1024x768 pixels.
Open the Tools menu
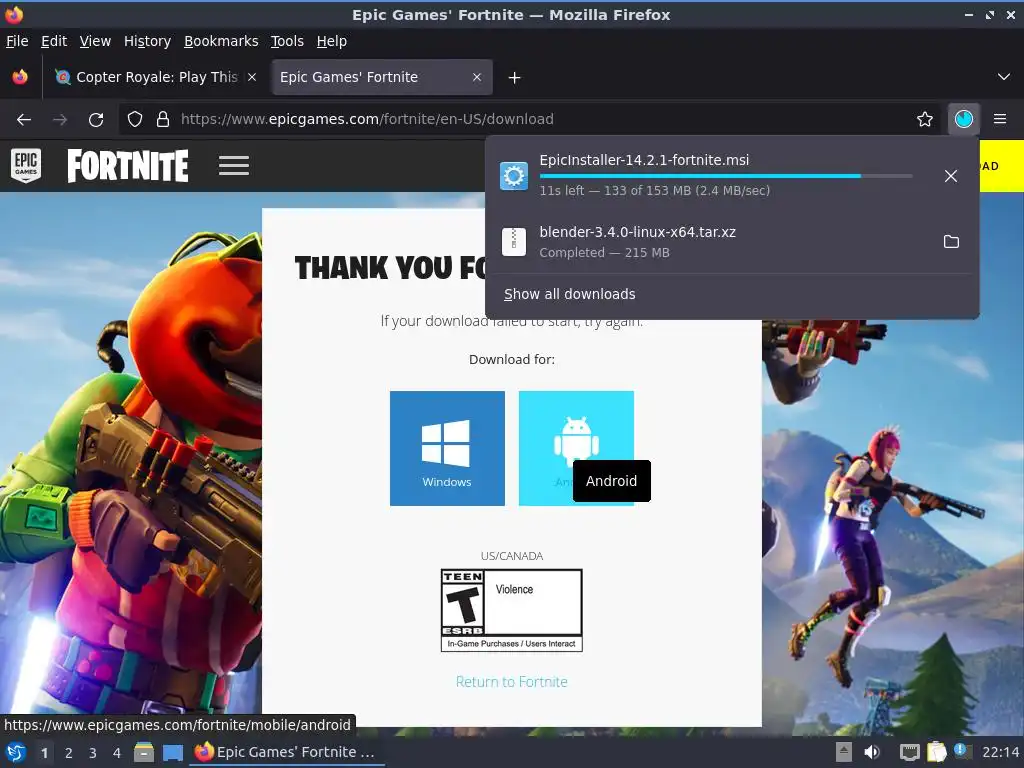[287, 41]
